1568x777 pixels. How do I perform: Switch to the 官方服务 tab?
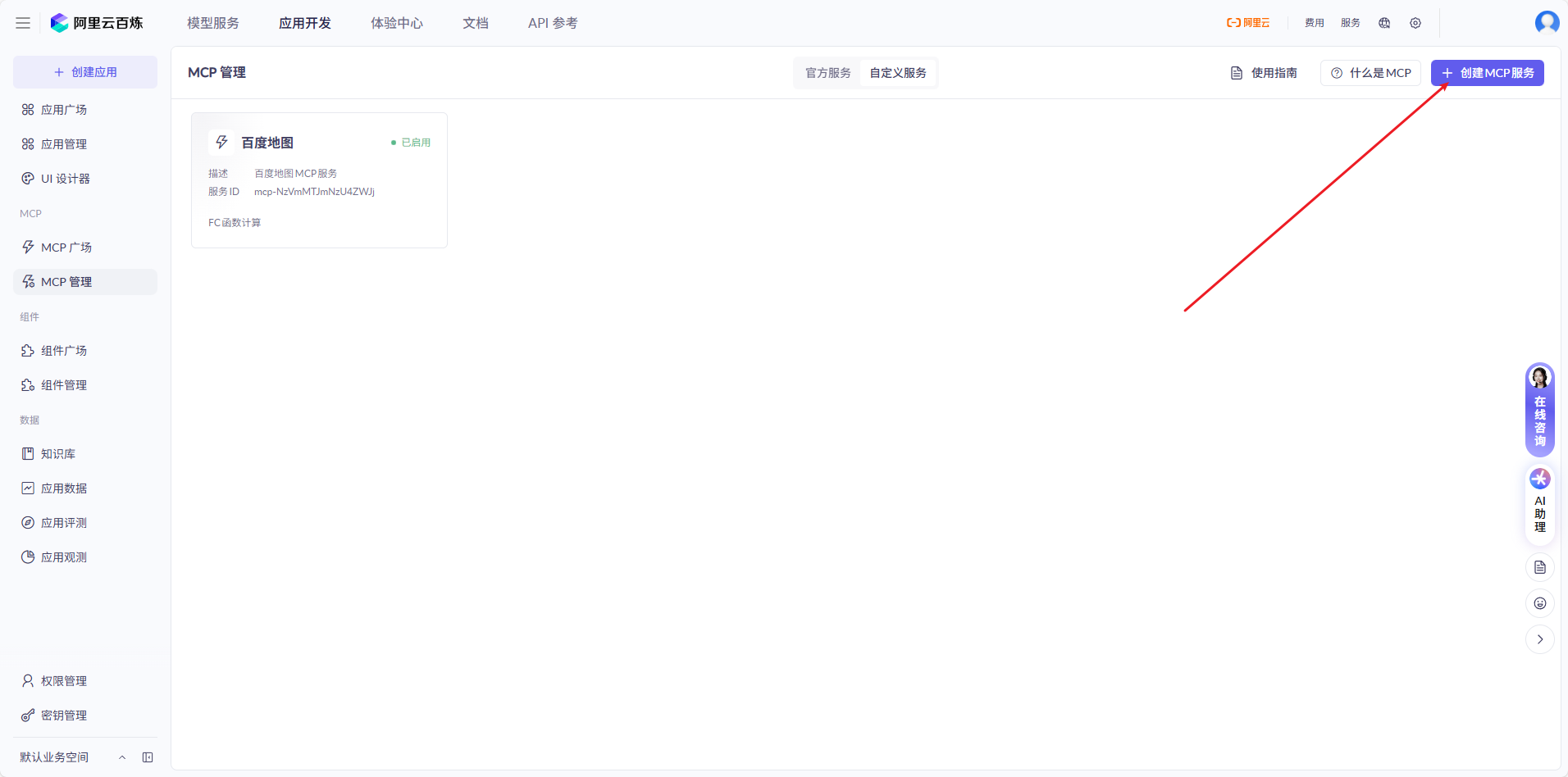tap(827, 72)
